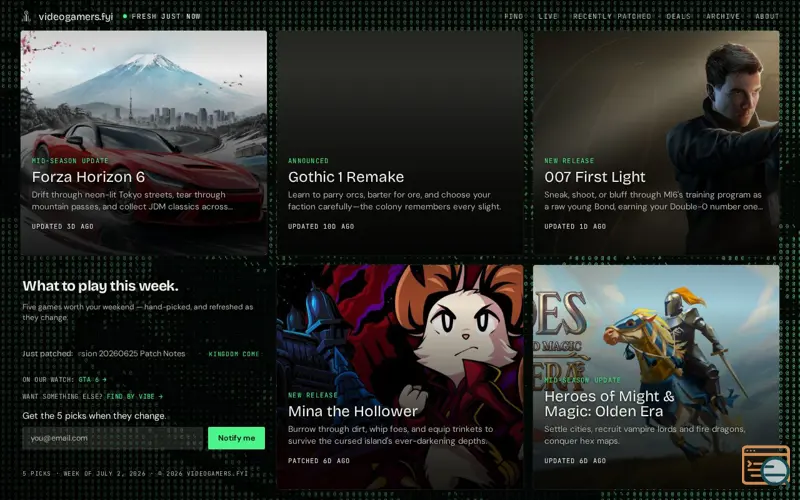Go to the Live section

tap(548, 16)
